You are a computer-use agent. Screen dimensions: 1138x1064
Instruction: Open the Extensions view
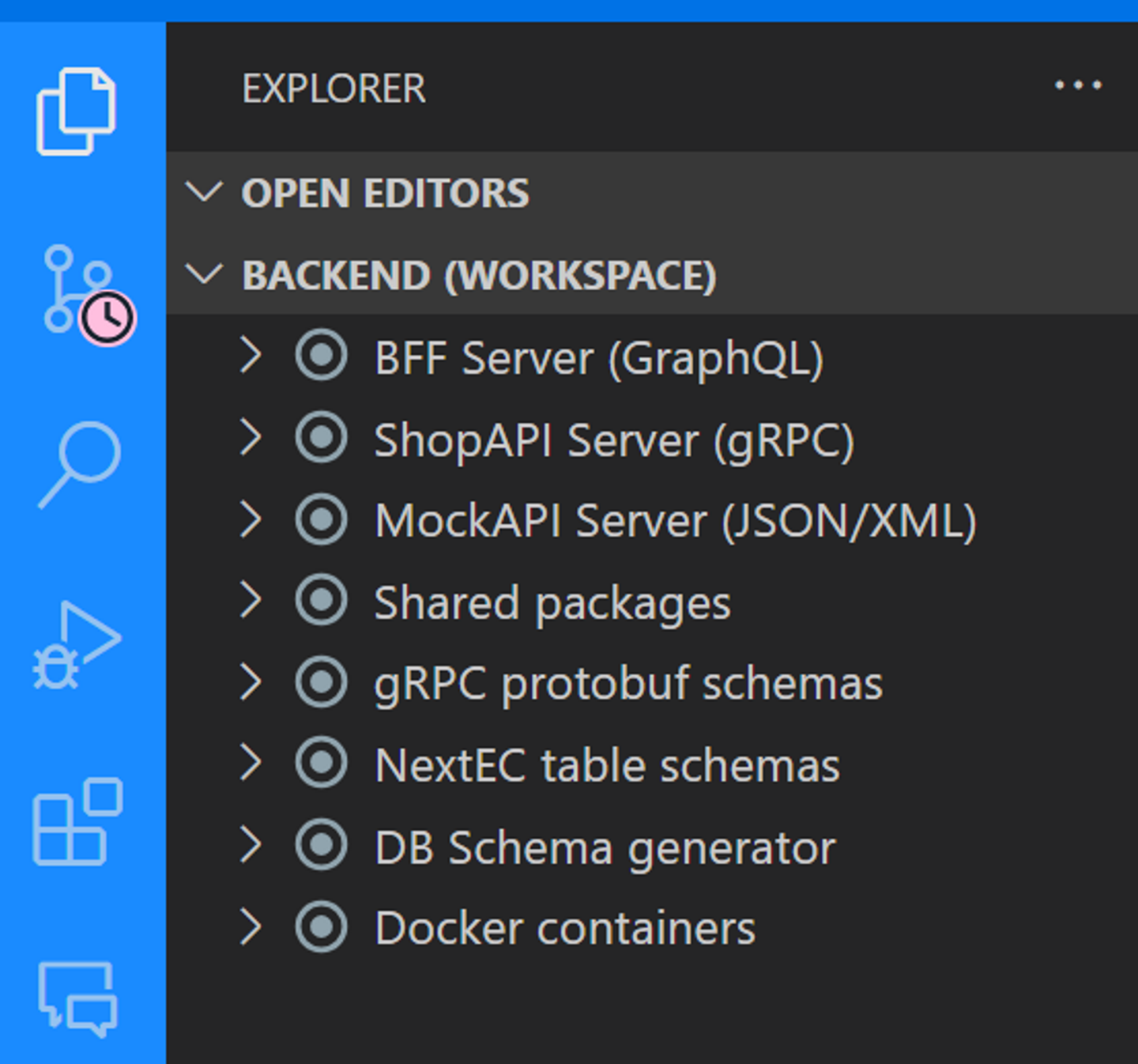77,822
